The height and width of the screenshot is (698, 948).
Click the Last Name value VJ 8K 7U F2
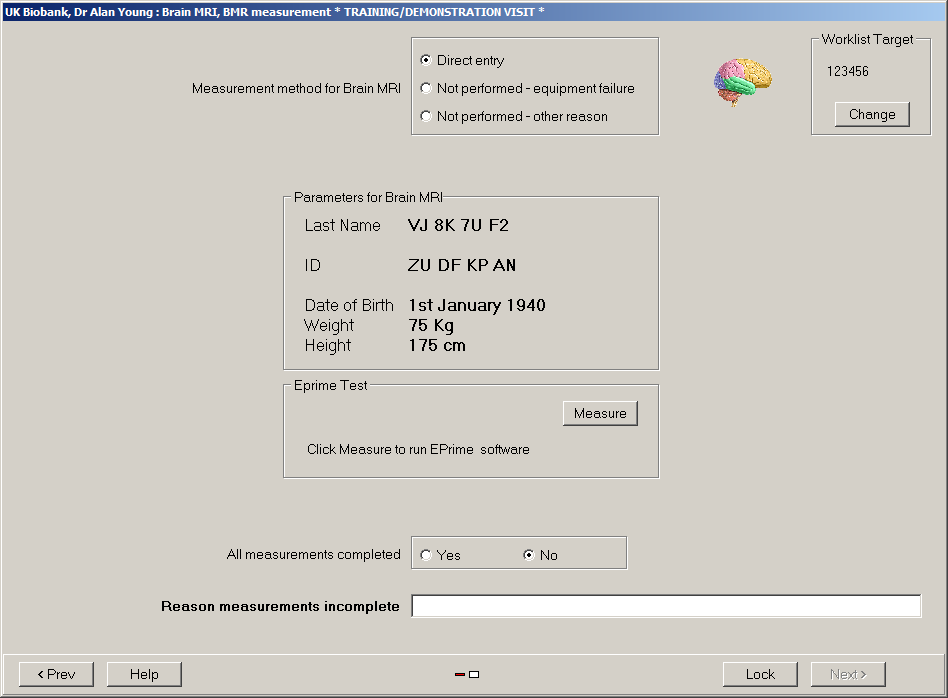[458, 226]
